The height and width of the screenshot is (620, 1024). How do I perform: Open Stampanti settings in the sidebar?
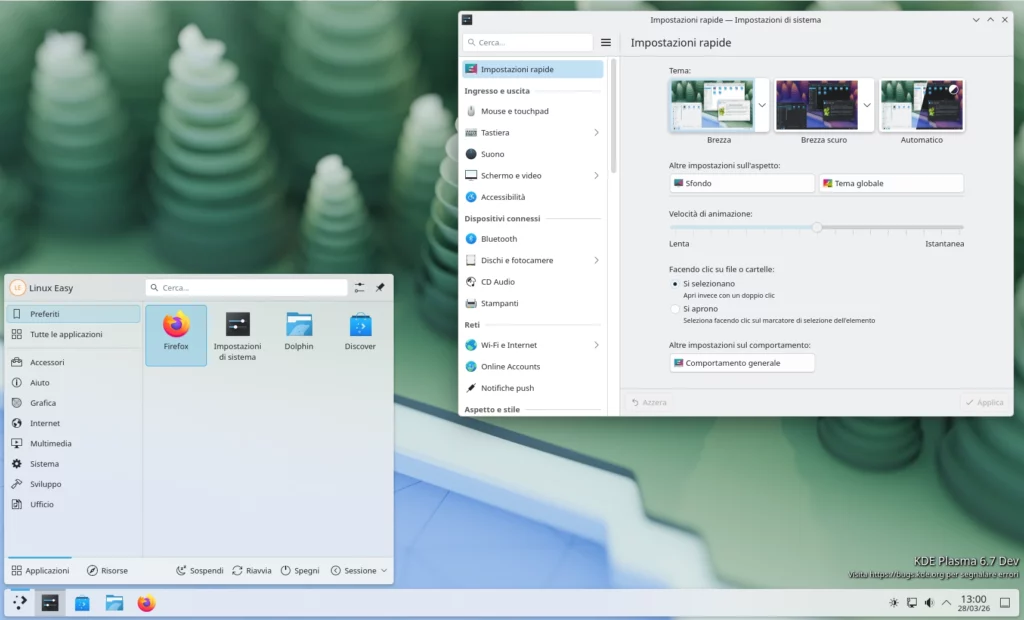click(x=497, y=303)
